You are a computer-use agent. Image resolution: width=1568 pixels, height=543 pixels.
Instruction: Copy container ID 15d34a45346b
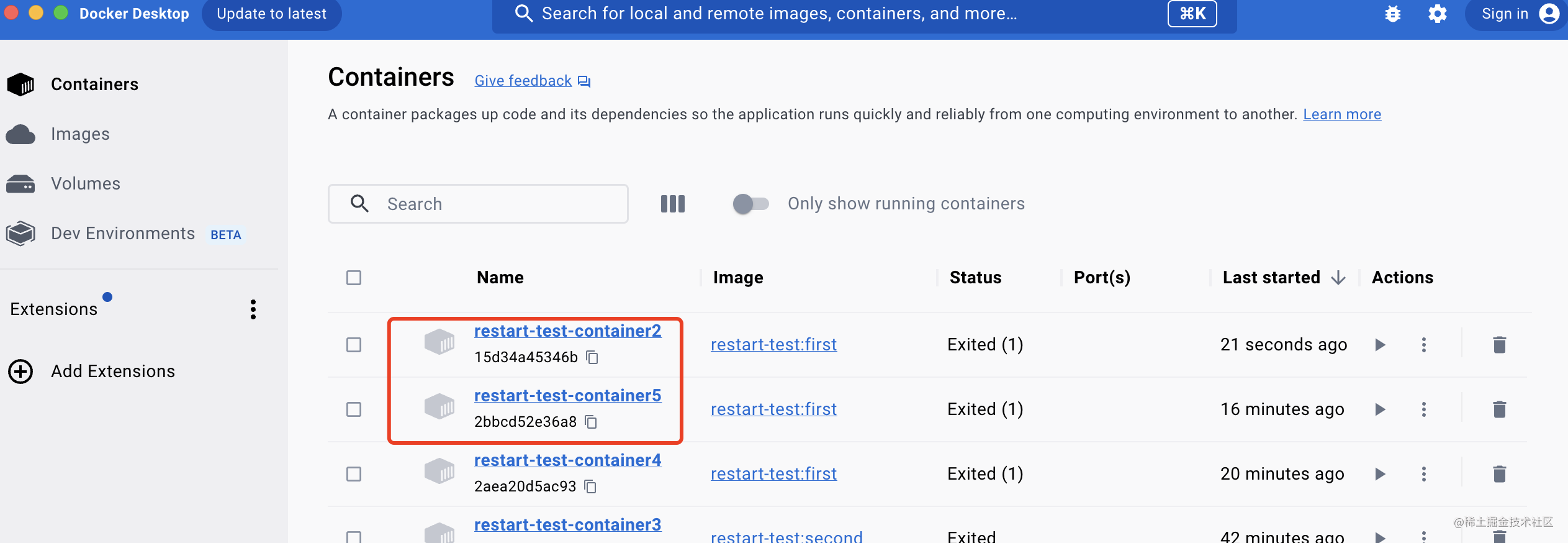(592, 357)
